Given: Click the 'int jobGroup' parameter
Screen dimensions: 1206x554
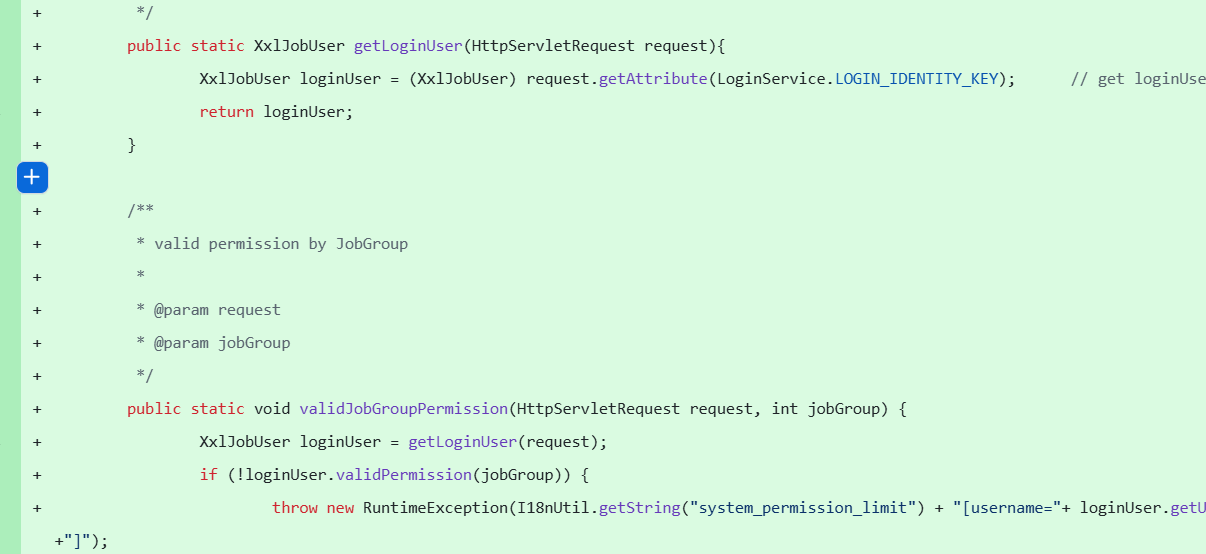Looking at the screenshot, I should pos(824,409).
